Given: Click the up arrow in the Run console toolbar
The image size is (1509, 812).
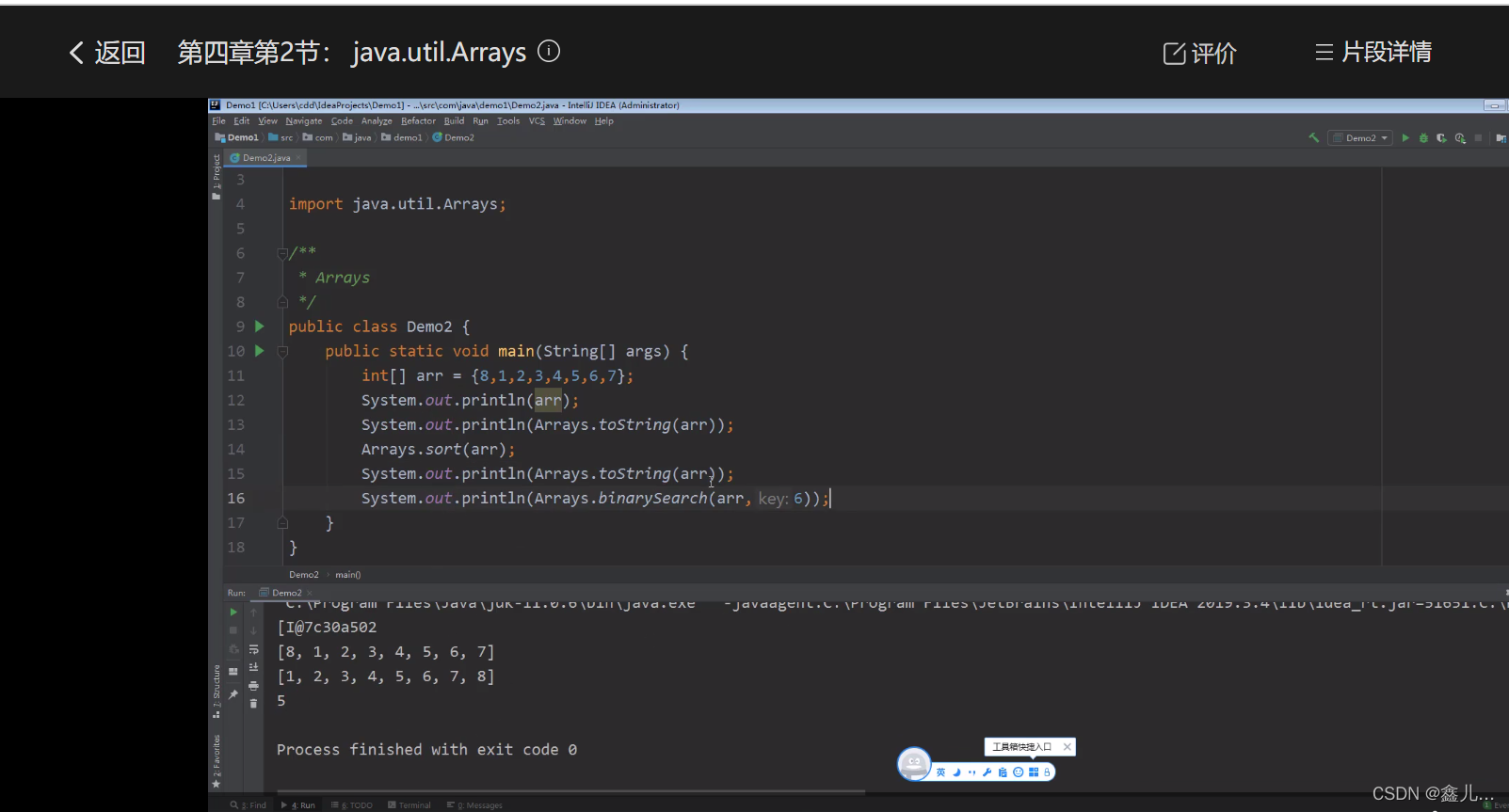Looking at the screenshot, I should 253,613.
